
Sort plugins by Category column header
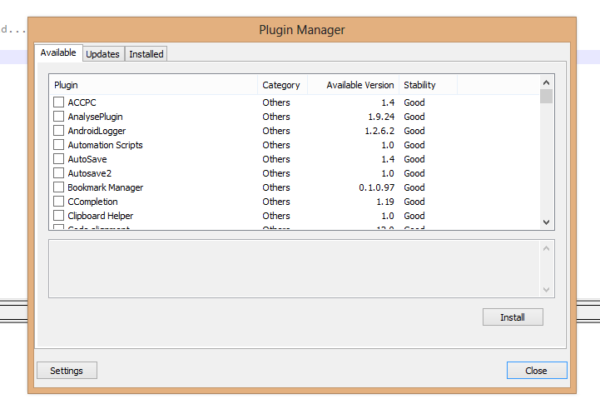(x=282, y=85)
